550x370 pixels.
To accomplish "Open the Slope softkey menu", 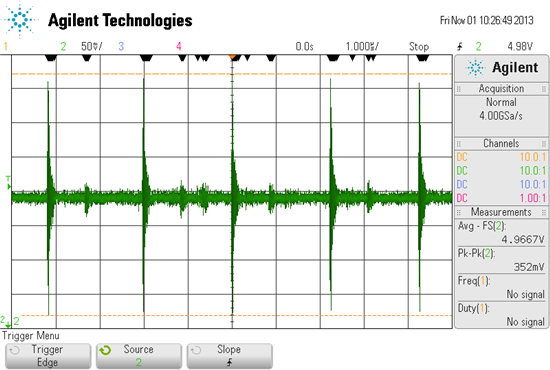I will [229, 356].
